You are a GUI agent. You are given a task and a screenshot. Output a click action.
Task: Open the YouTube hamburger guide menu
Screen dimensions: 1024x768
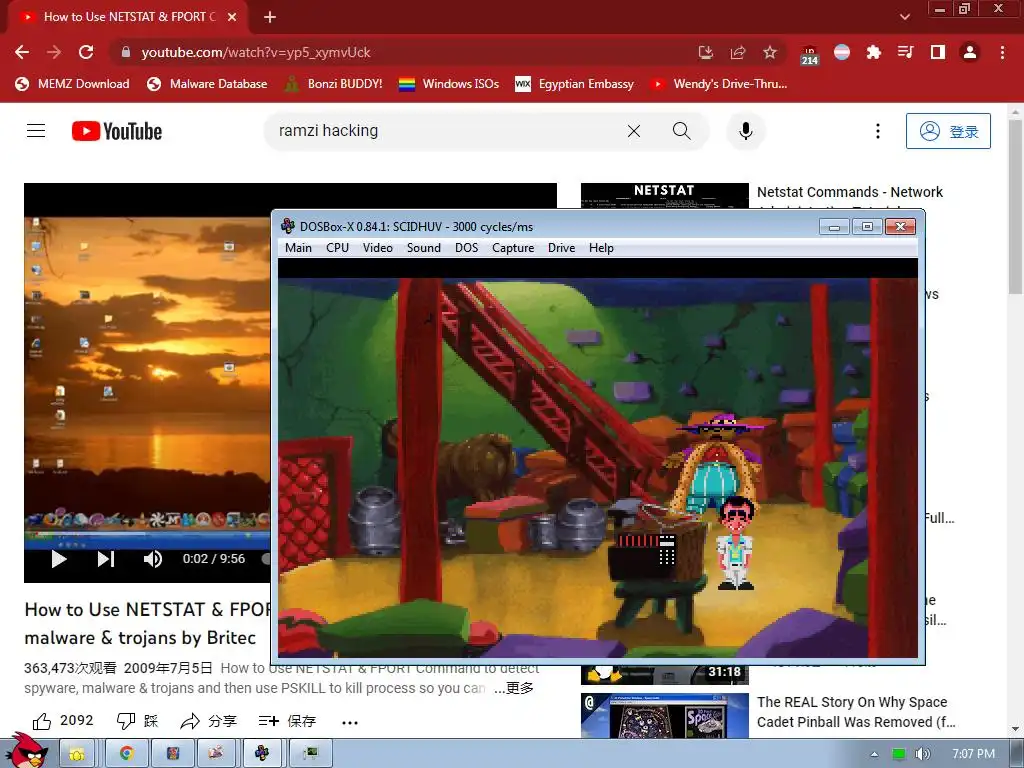(x=36, y=131)
